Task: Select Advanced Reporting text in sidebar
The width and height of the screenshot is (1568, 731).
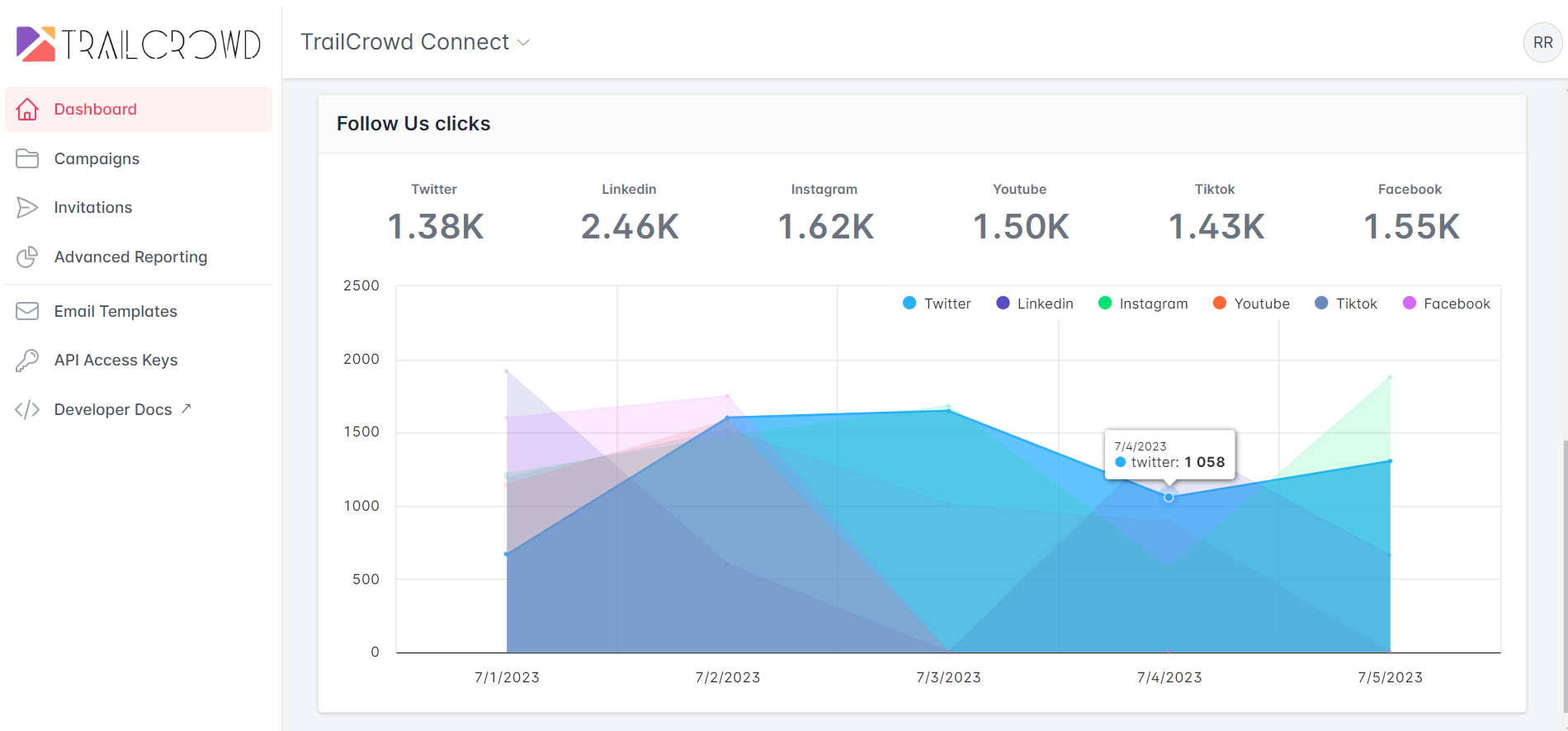Action: (x=130, y=257)
